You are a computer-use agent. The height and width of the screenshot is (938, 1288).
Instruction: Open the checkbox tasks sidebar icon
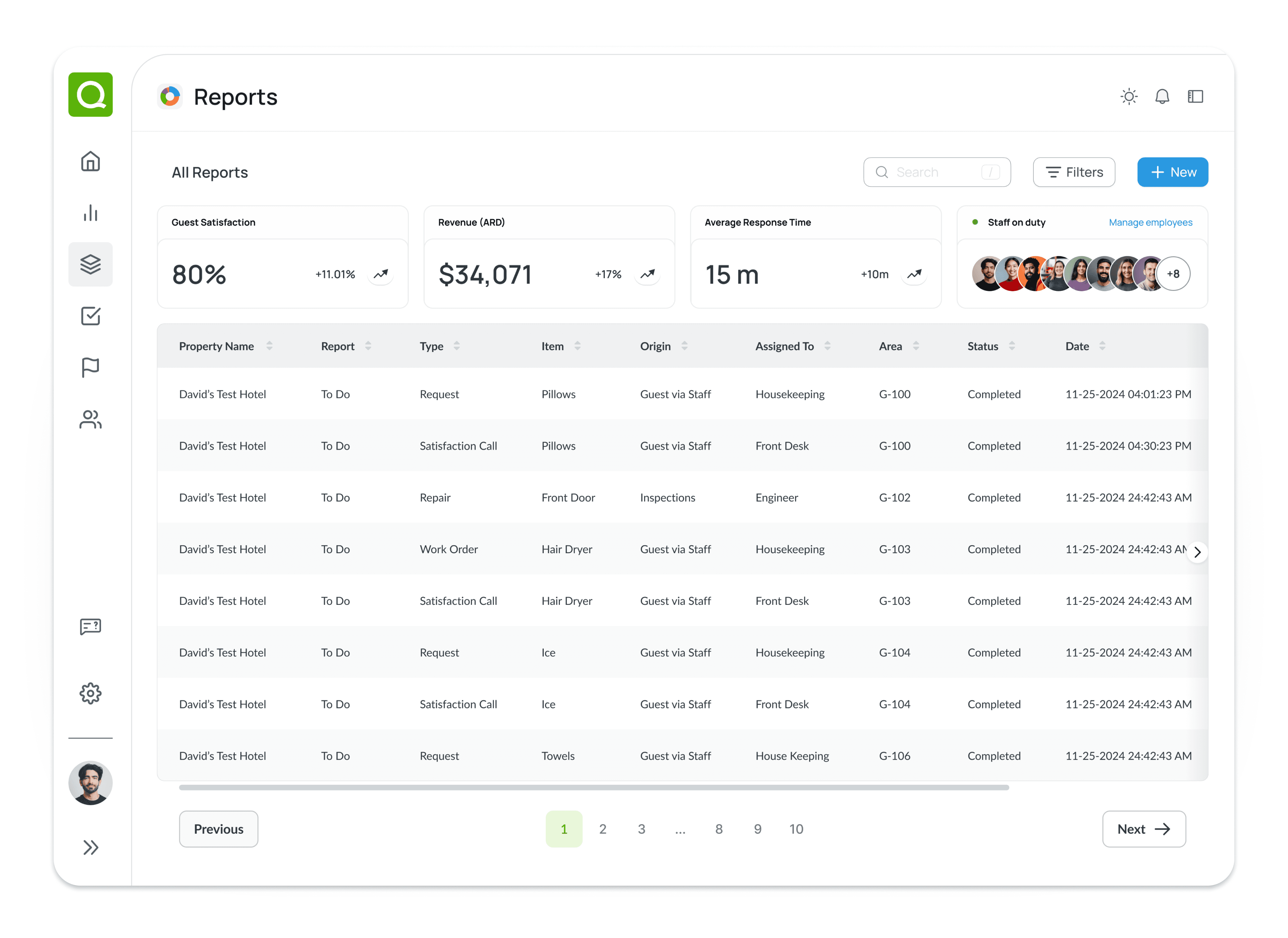(x=90, y=316)
